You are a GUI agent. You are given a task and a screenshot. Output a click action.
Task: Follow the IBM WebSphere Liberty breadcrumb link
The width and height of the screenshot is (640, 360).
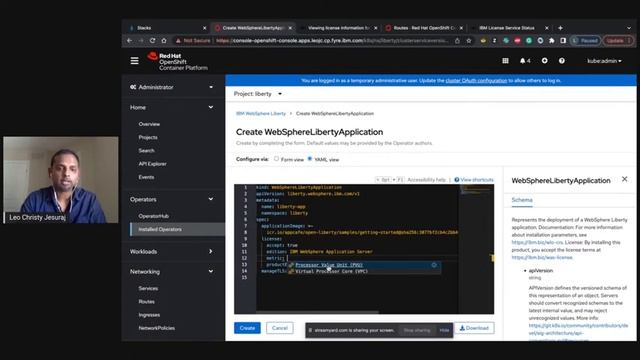[x=261, y=113]
